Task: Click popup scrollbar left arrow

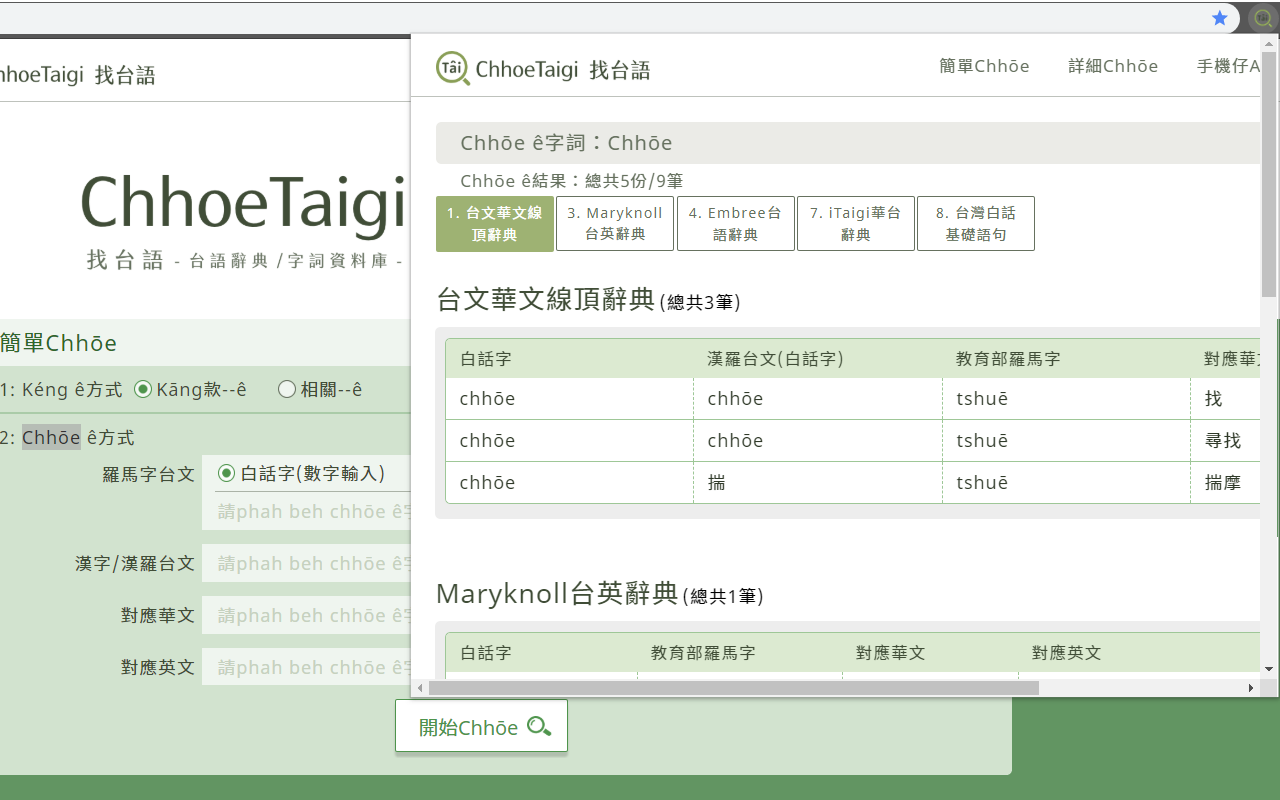Action: [x=420, y=688]
